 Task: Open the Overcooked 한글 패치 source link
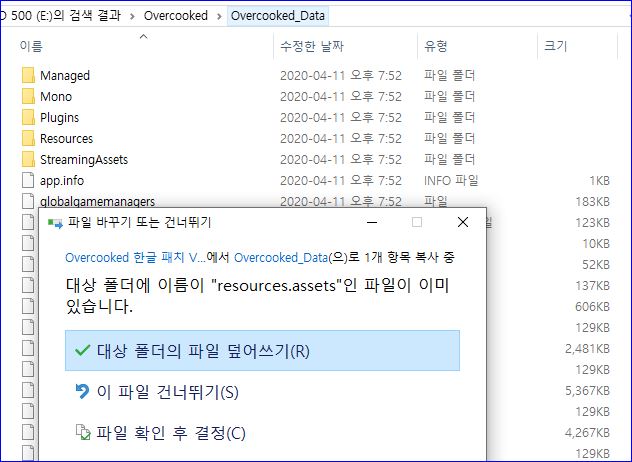point(135,257)
